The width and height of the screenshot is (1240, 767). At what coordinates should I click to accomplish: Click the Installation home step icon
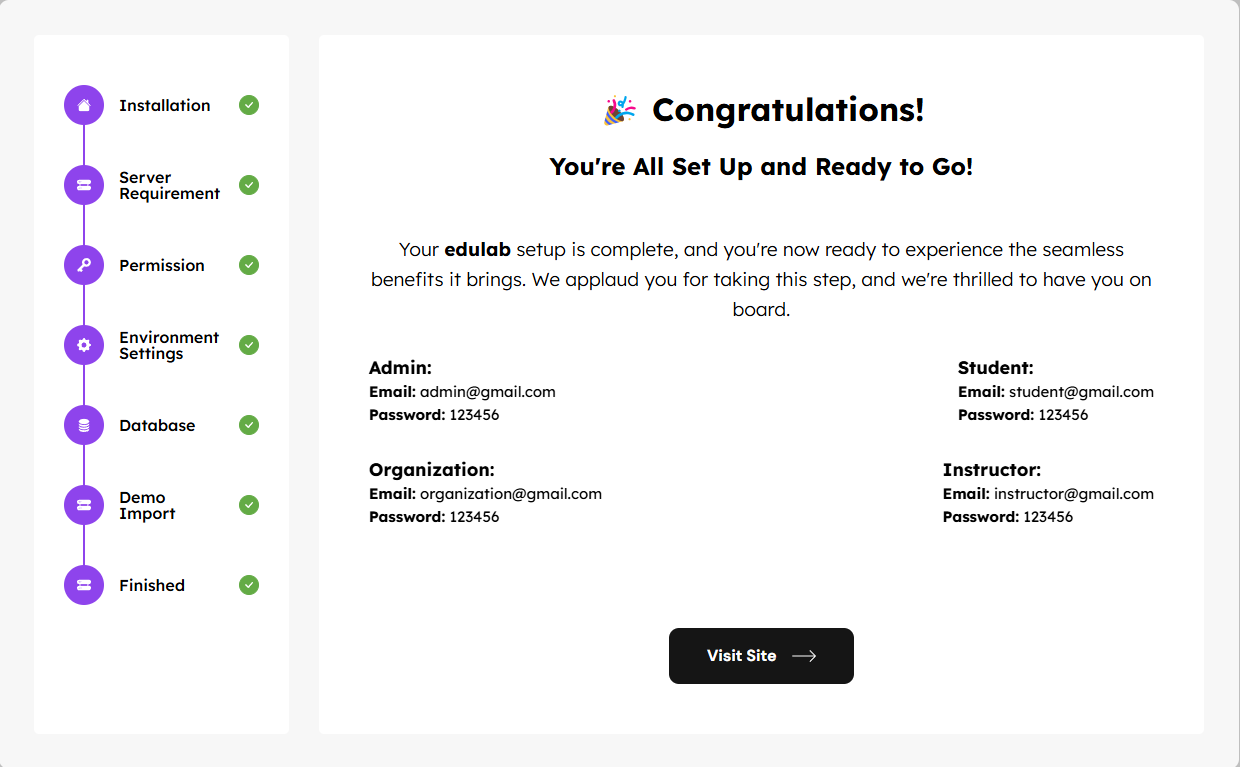[84, 105]
